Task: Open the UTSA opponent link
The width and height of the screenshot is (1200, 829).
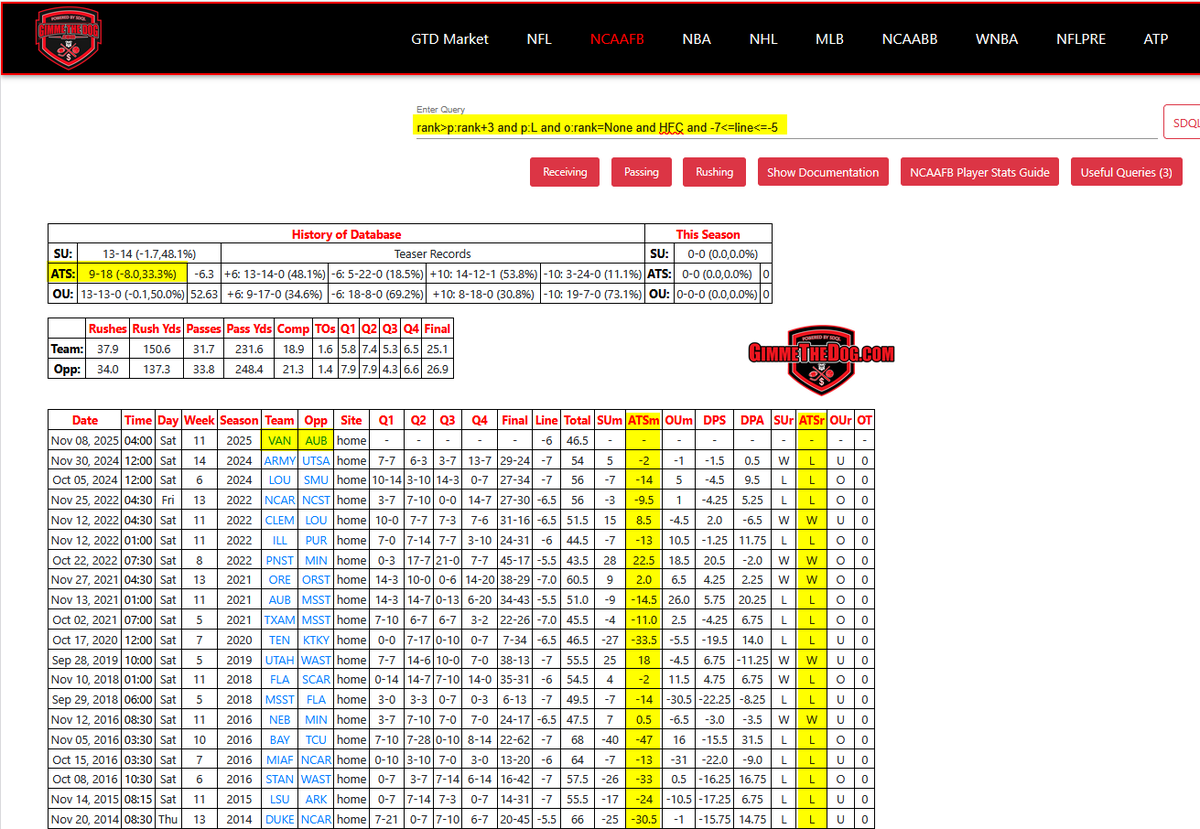Action: [x=316, y=460]
